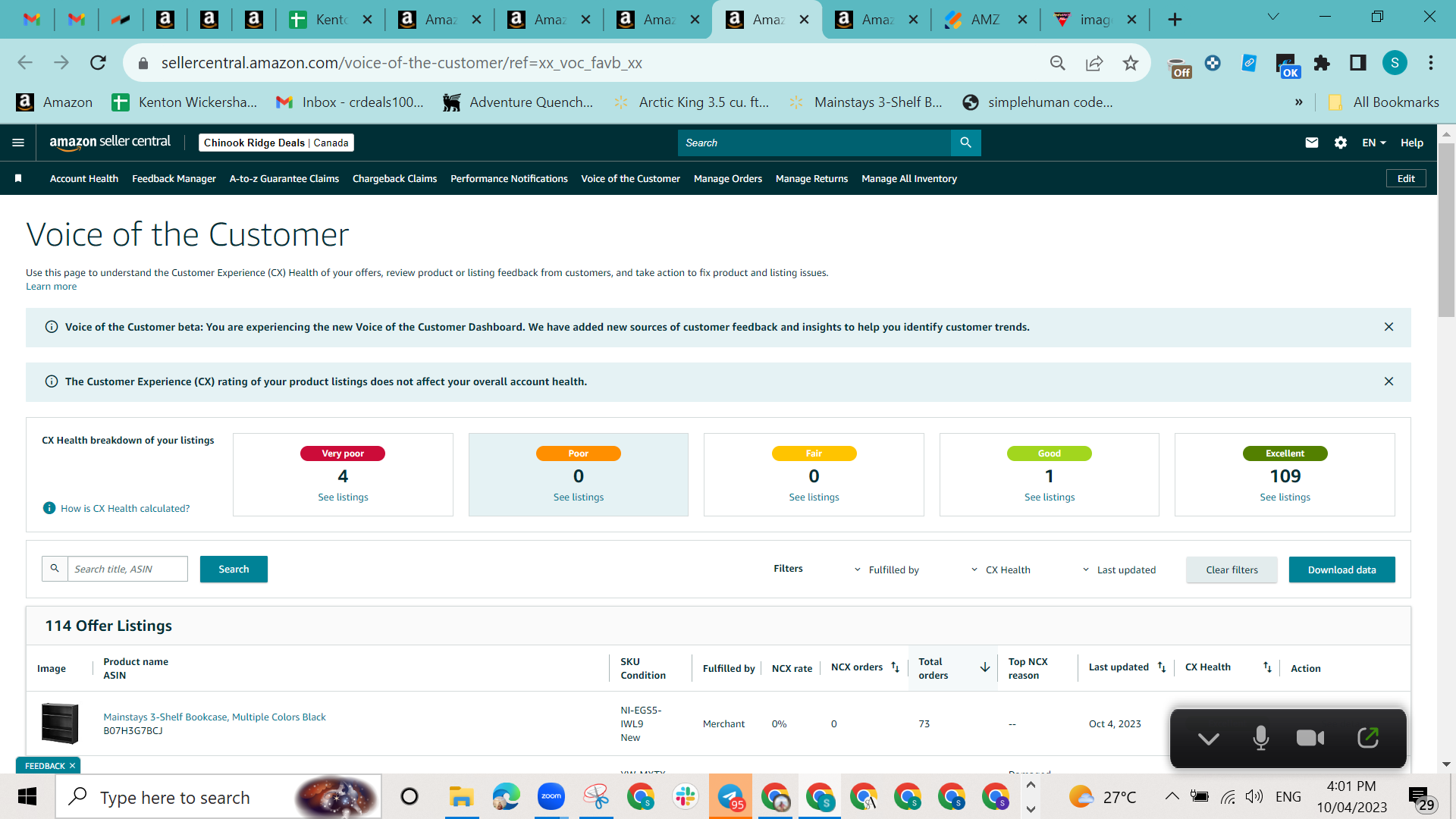Sort by Total orders descending arrow

coord(984,667)
